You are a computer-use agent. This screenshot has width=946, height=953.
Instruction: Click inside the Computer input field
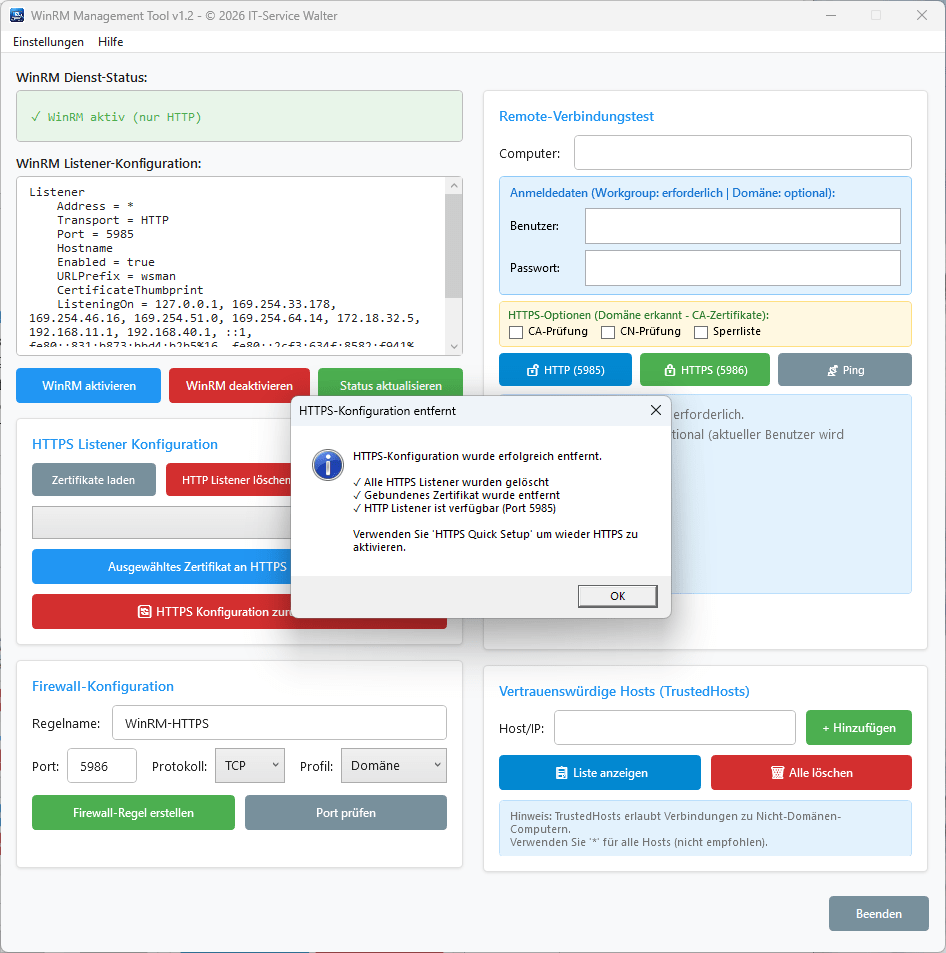tap(742, 152)
